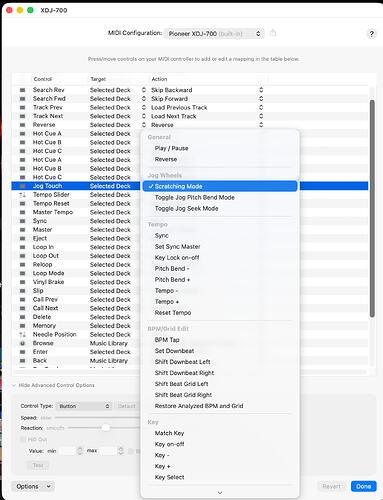Choose Play / Pause from the action menu
Image resolution: width=383 pixels, height=500 pixels.
tap(220, 148)
